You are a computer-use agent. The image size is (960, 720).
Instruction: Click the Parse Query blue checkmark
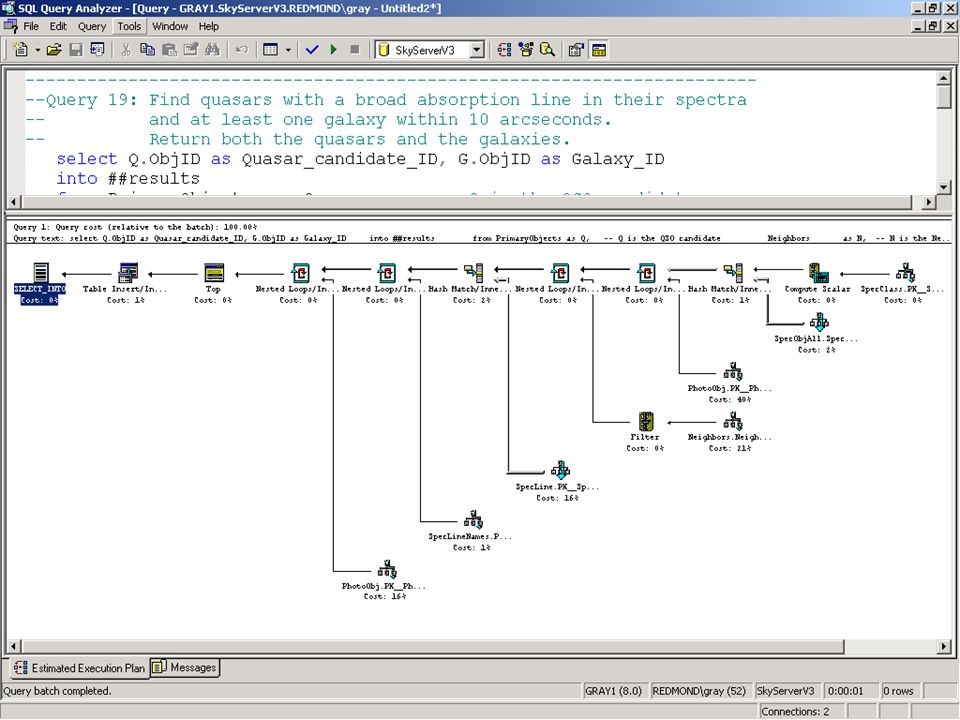point(312,50)
